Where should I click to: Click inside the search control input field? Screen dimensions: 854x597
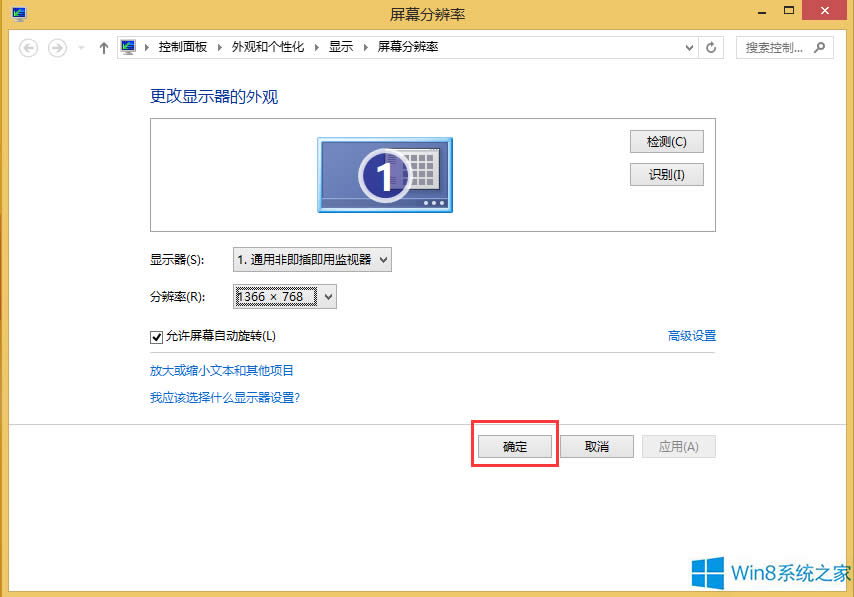point(775,47)
